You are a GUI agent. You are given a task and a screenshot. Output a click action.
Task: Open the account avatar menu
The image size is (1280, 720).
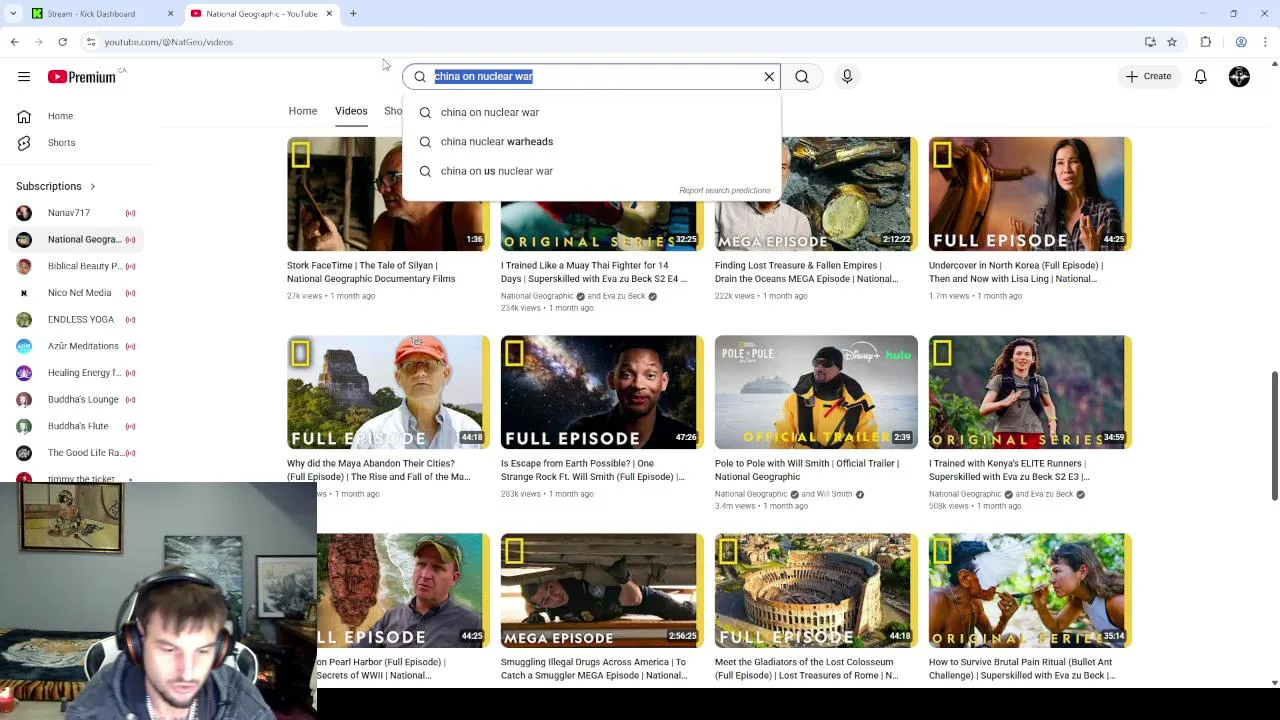click(x=1239, y=76)
